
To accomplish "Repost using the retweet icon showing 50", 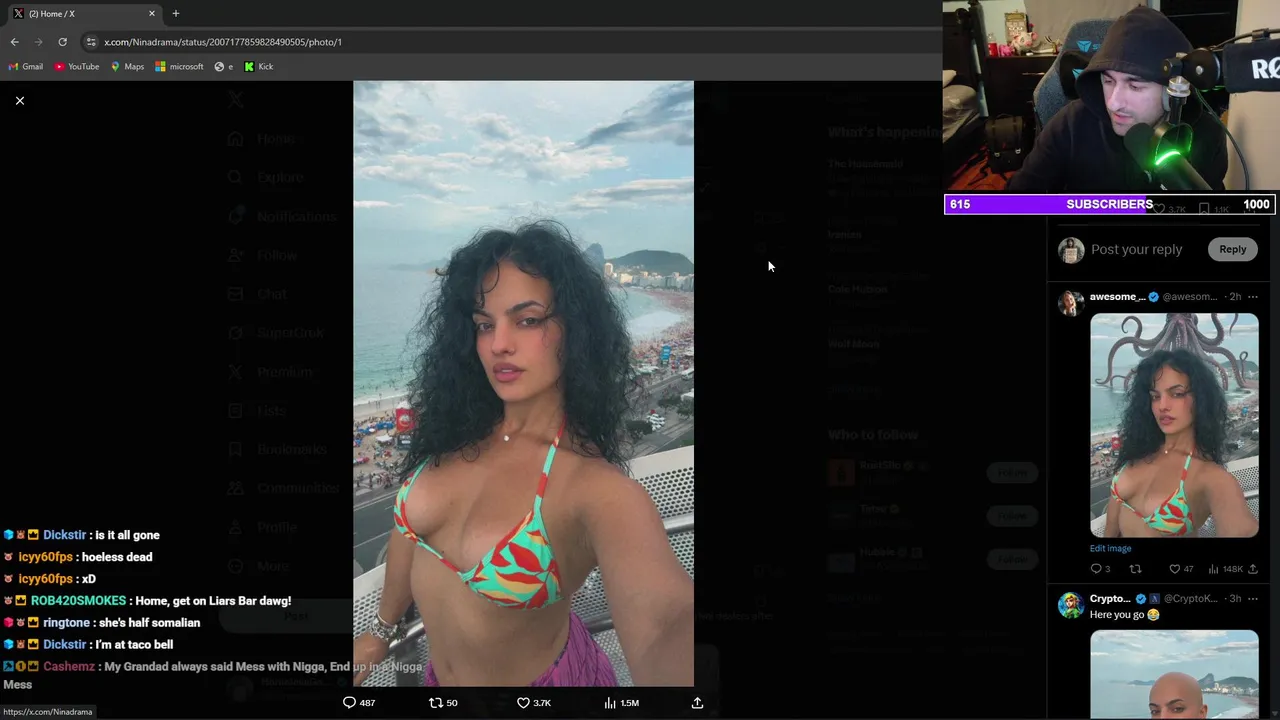I will (443, 703).
